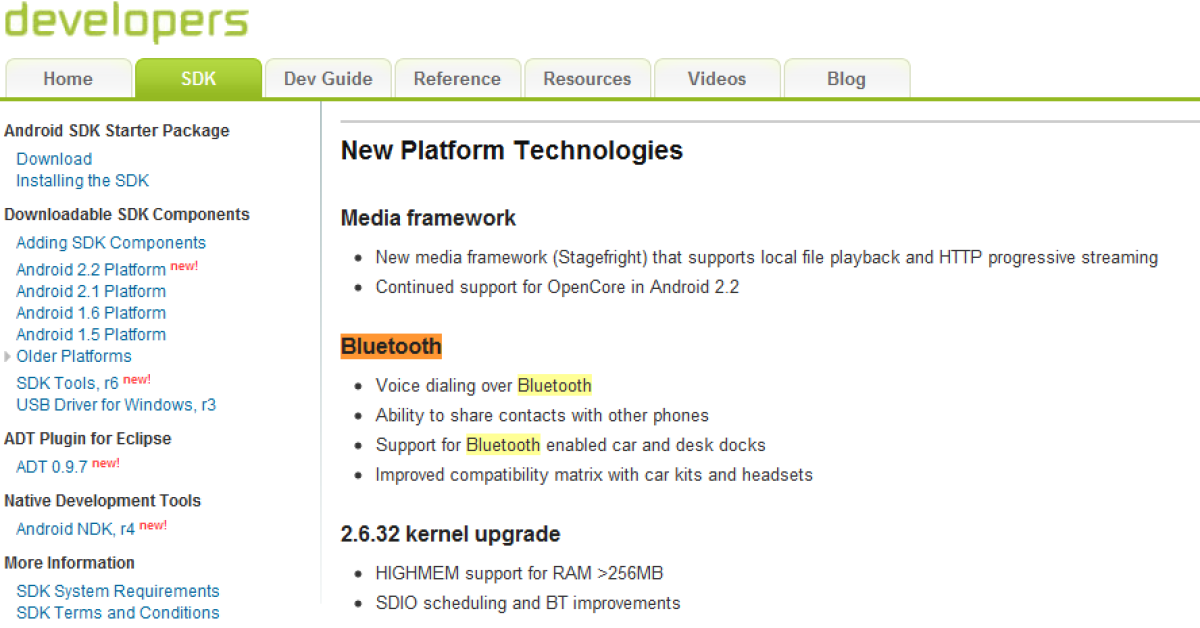The width and height of the screenshot is (1200, 628).
Task: Go to the Resources tab
Action: (x=587, y=79)
